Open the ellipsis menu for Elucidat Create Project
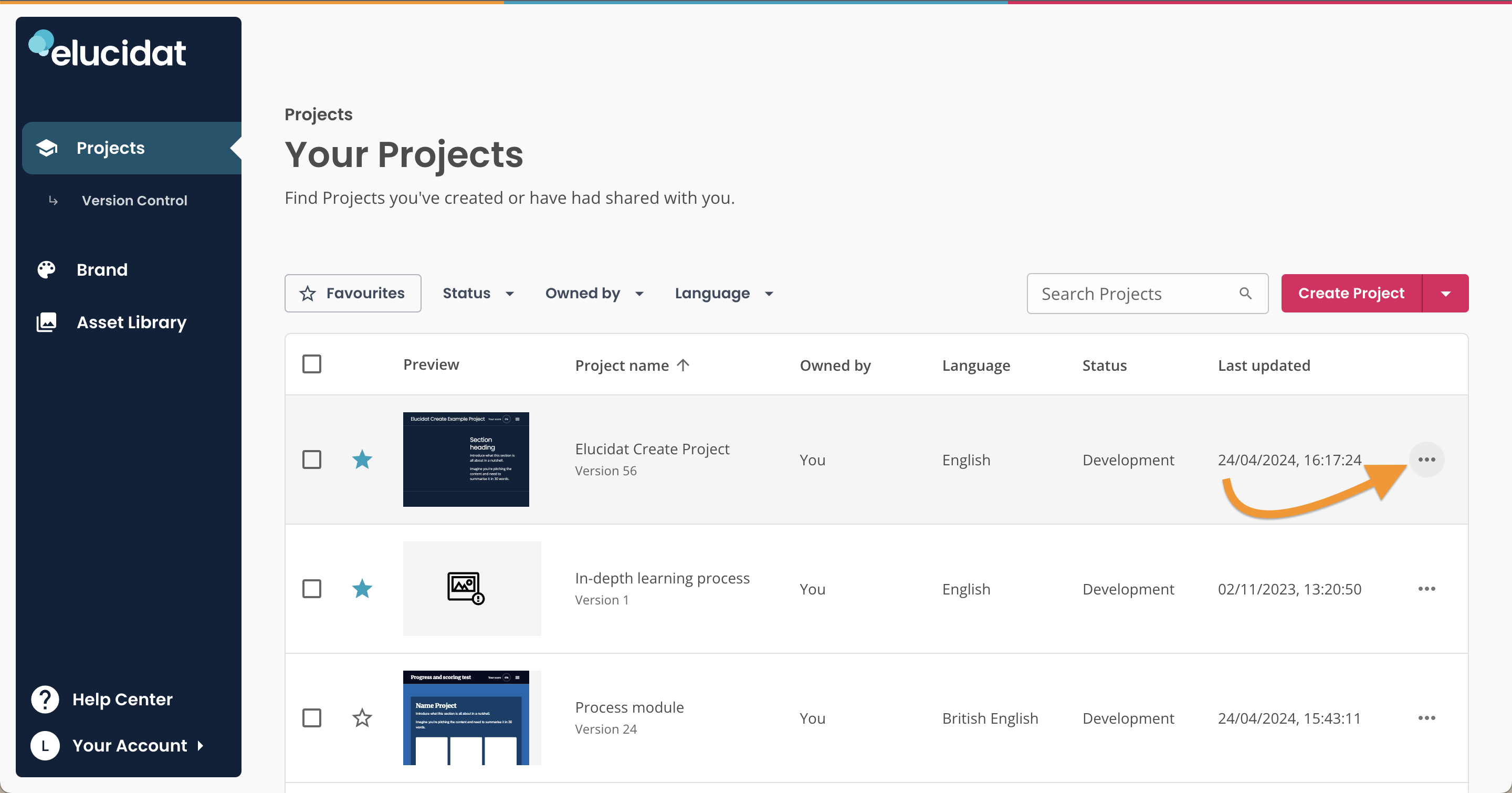Viewport: 1512px width, 793px height. click(1427, 460)
